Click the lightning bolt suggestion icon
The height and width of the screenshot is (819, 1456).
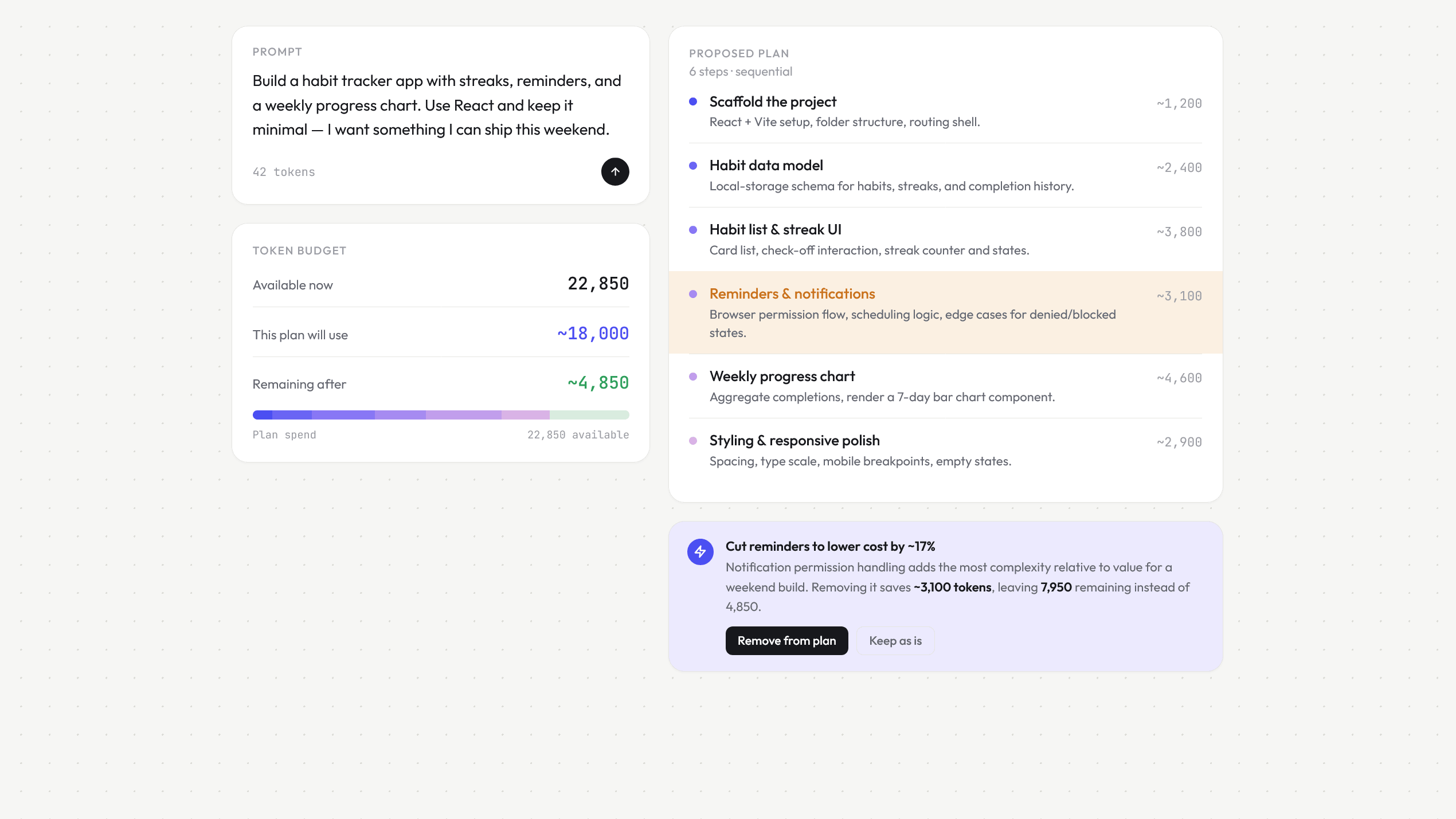[700, 552]
